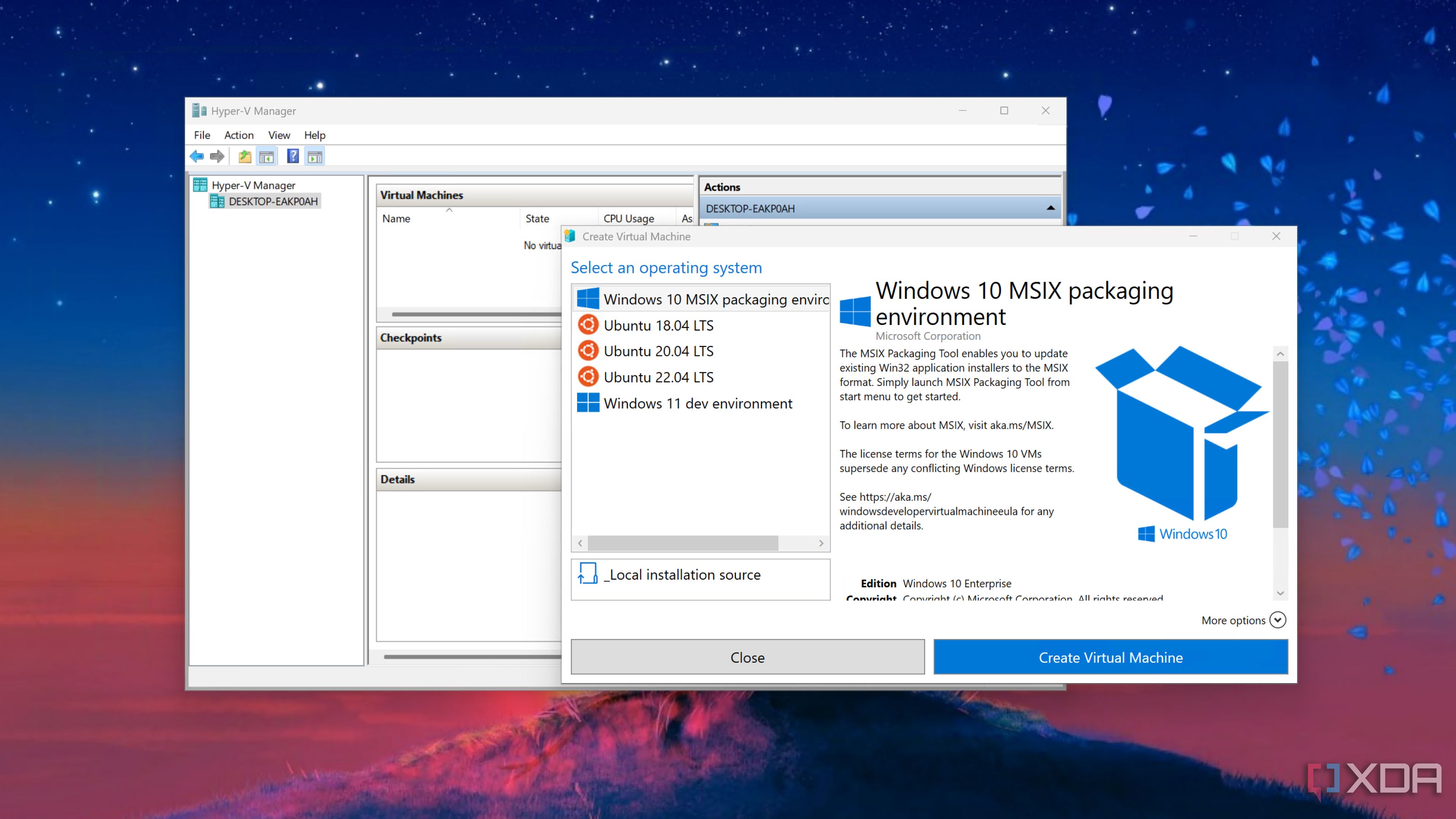Click the OS list horizontal scrollbar thumb
Viewport: 1456px width, 819px height.
(x=683, y=543)
